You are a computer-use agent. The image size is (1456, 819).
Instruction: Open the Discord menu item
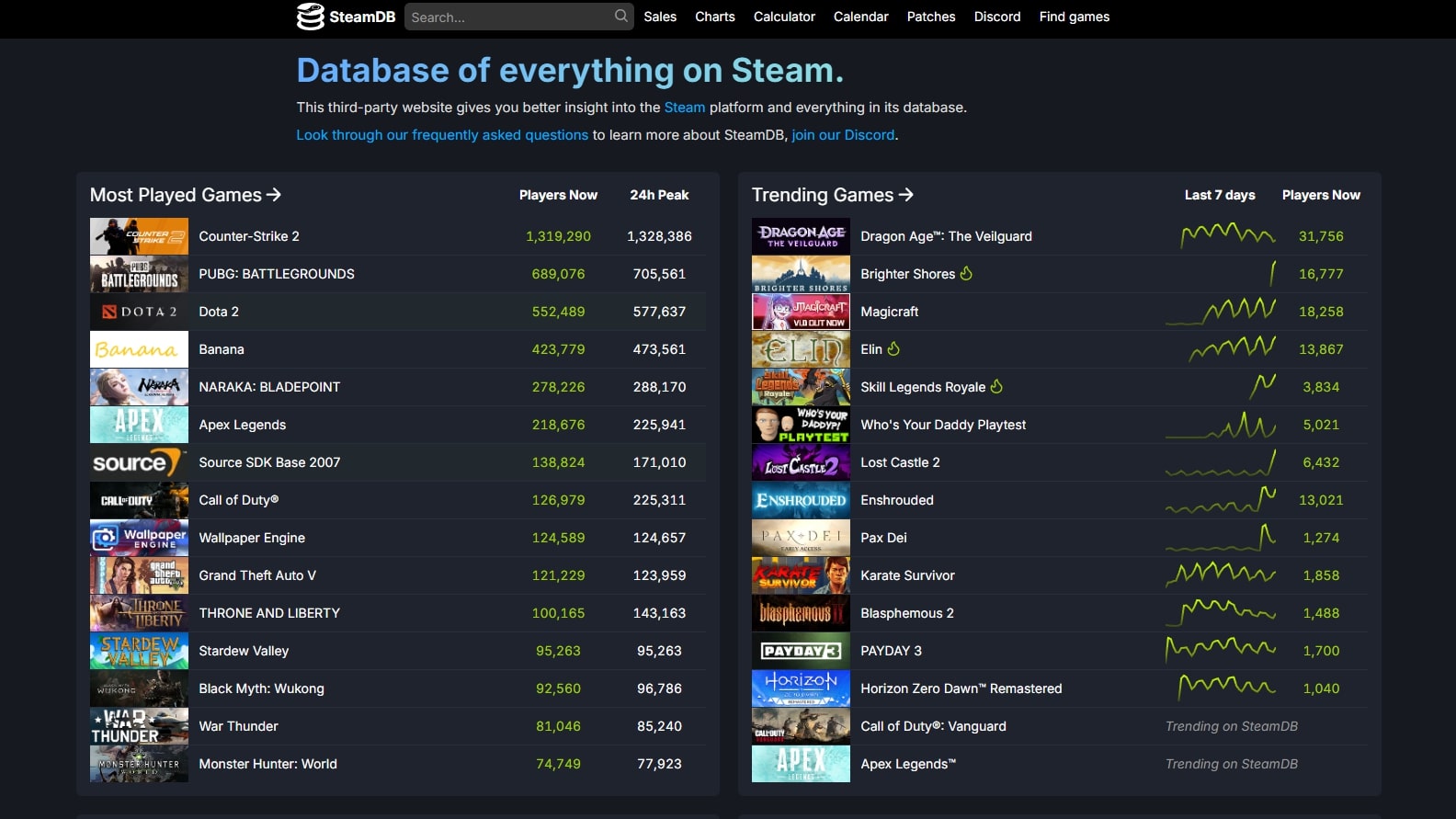coord(997,17)
